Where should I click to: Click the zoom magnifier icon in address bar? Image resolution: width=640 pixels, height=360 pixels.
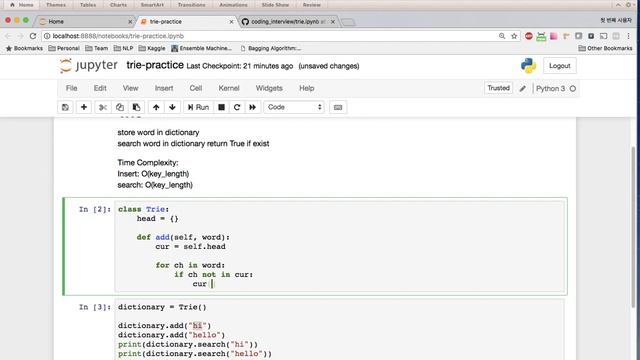coord(502,36)
